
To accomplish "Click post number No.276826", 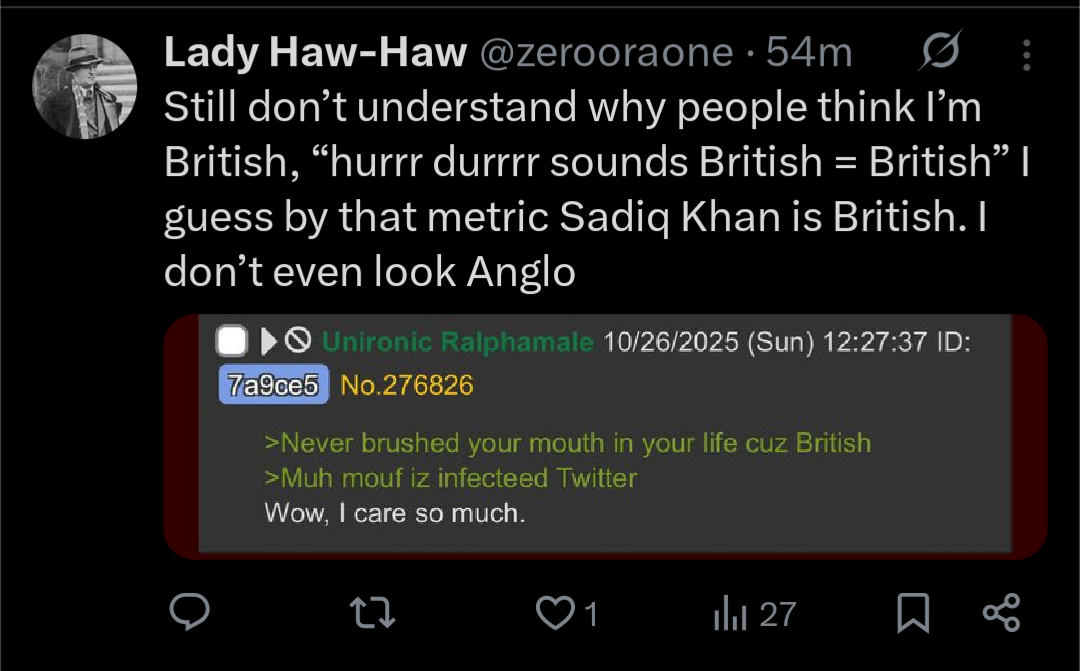I will (x=406, y=385).
